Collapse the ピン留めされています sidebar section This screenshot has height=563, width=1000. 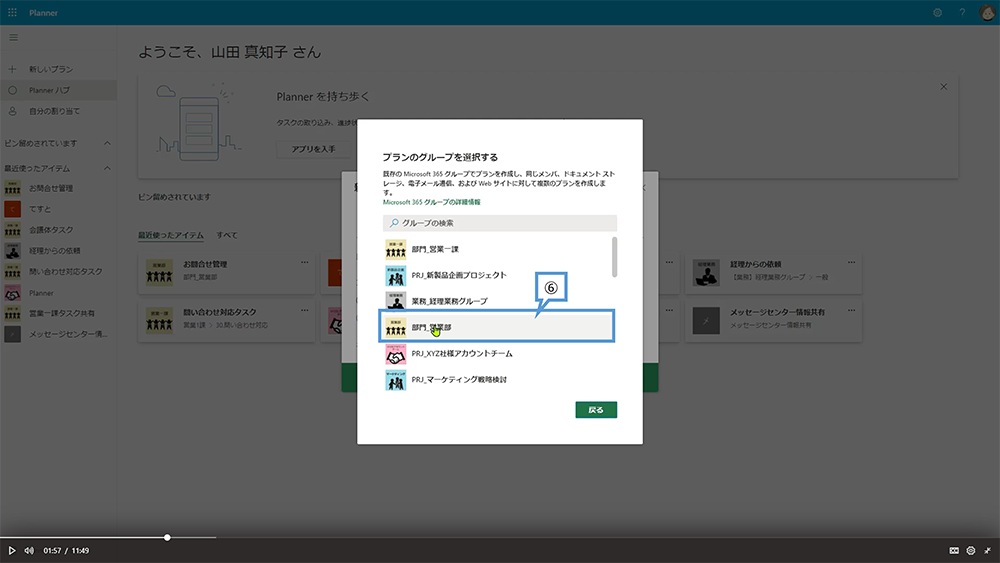pyautogui.click(x=107, y=143)
